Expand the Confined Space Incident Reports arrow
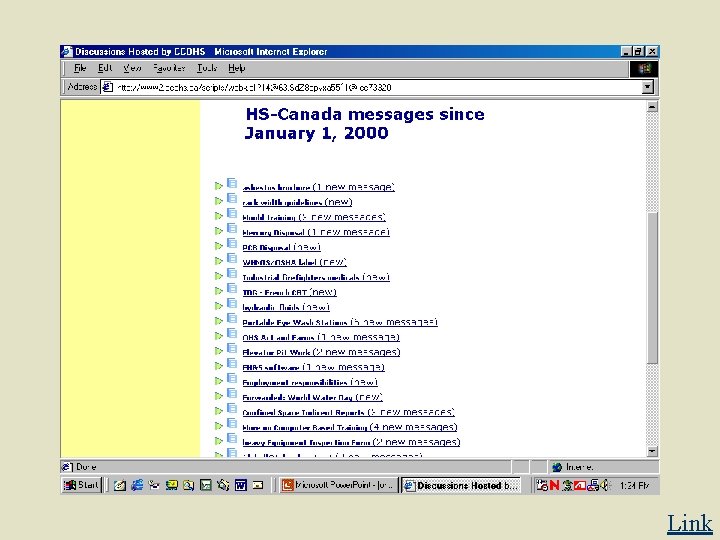The image size is (720, 540). (219, 411)
